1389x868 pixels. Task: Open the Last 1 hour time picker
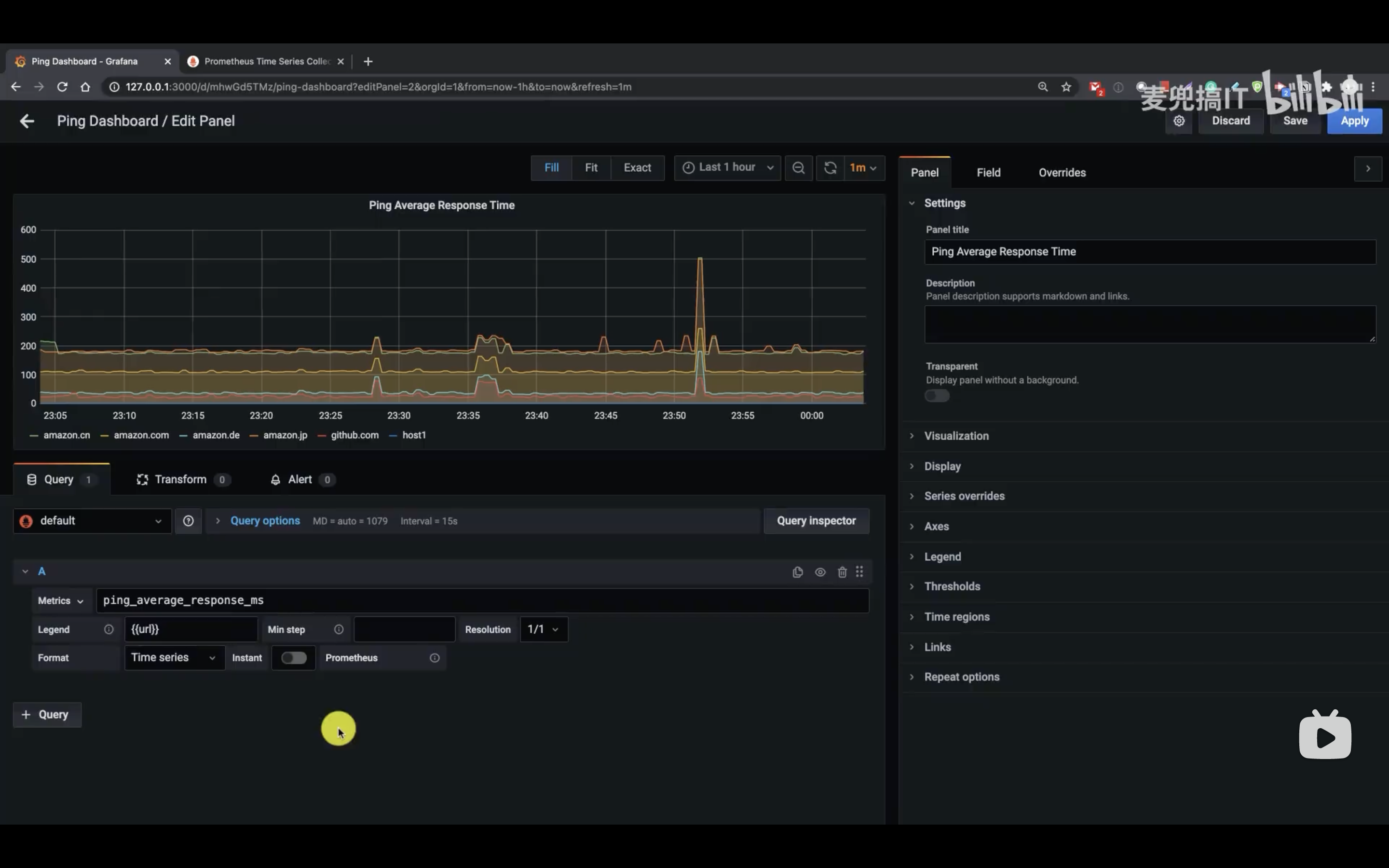727,168
